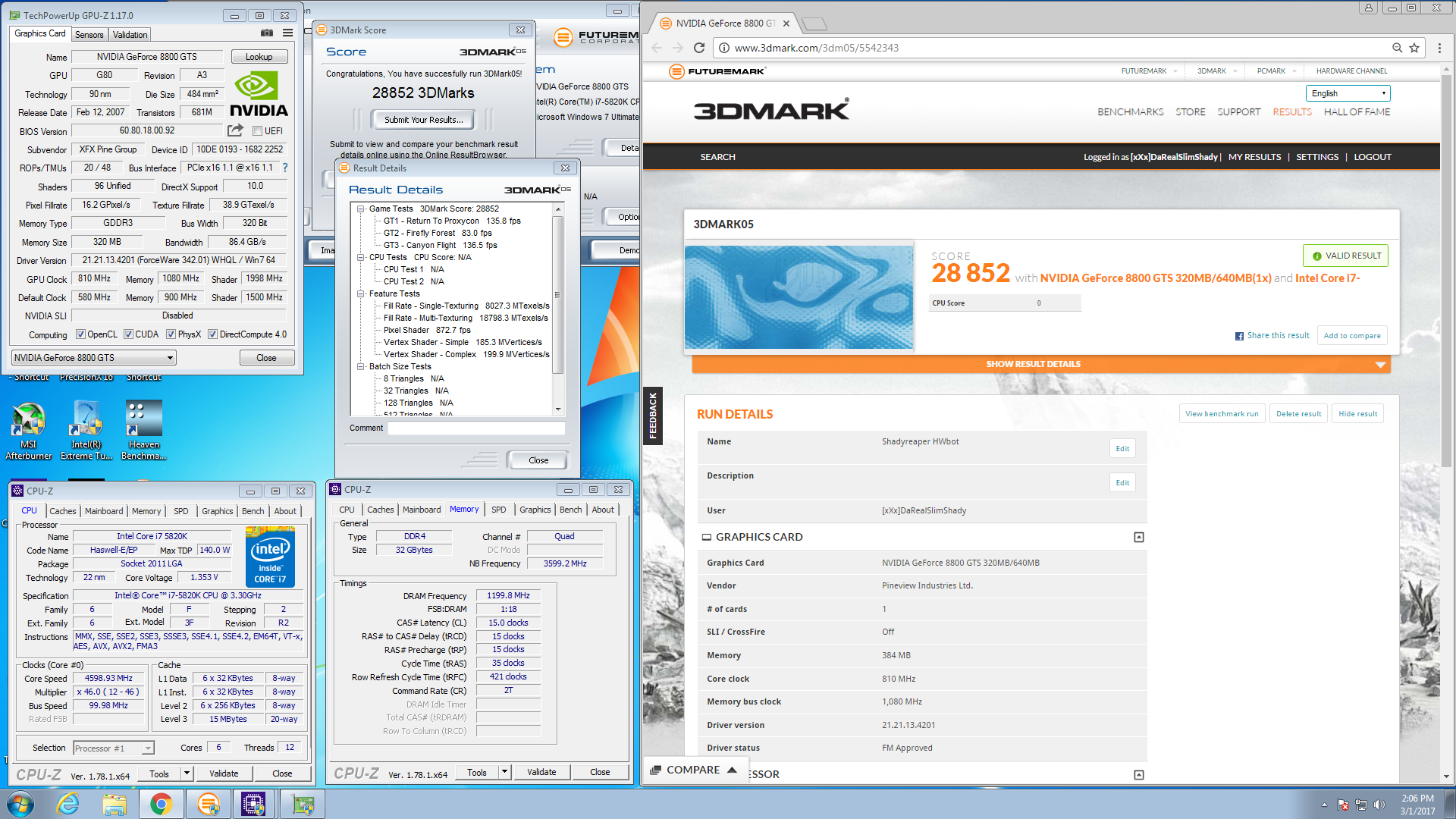Screen dimensions: 1456x819
Task: Click the BIOS share/export icon in GPU-Z
Action: [235, 130]
